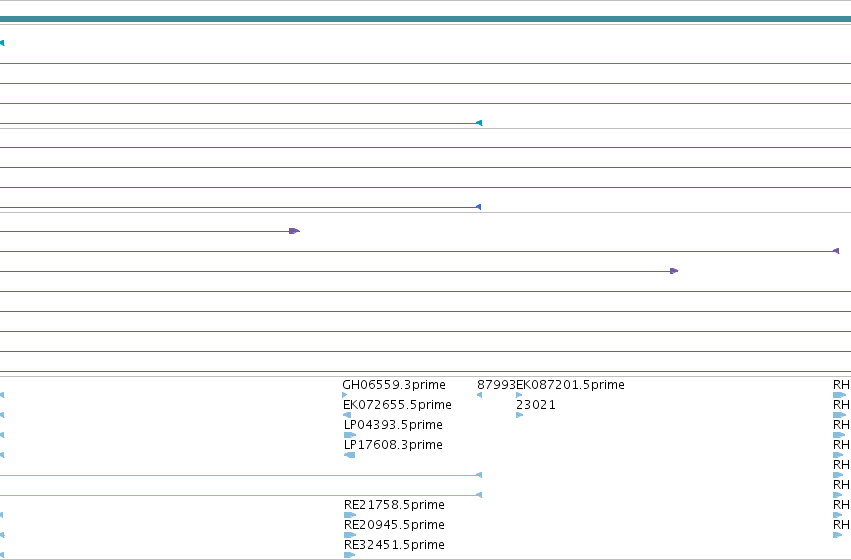This screenshot has height=560, width=851.
Task: Click the arrow glyph under GH06559.3prime
Action: 345,395
